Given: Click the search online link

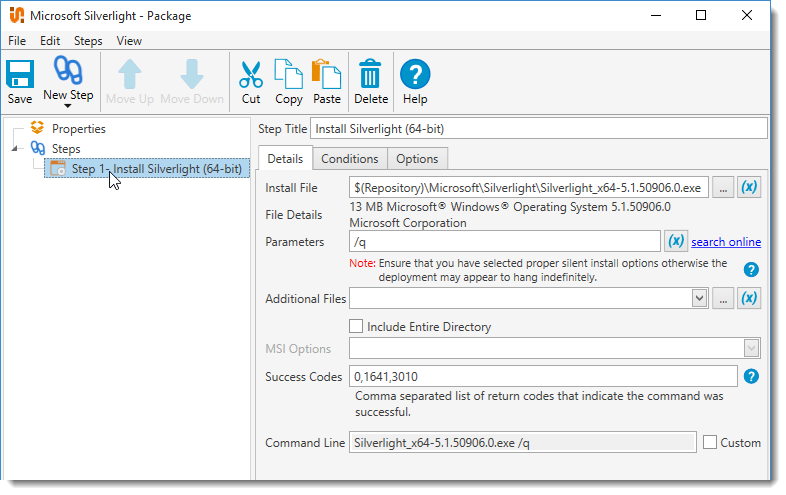Looking at the screenshot, I should (x=726, y=242).
